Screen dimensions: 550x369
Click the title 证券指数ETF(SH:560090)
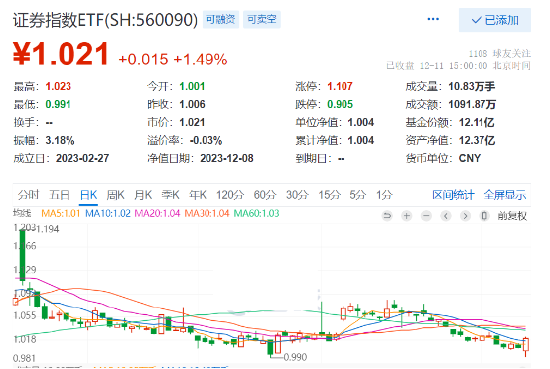click(106, 20)
